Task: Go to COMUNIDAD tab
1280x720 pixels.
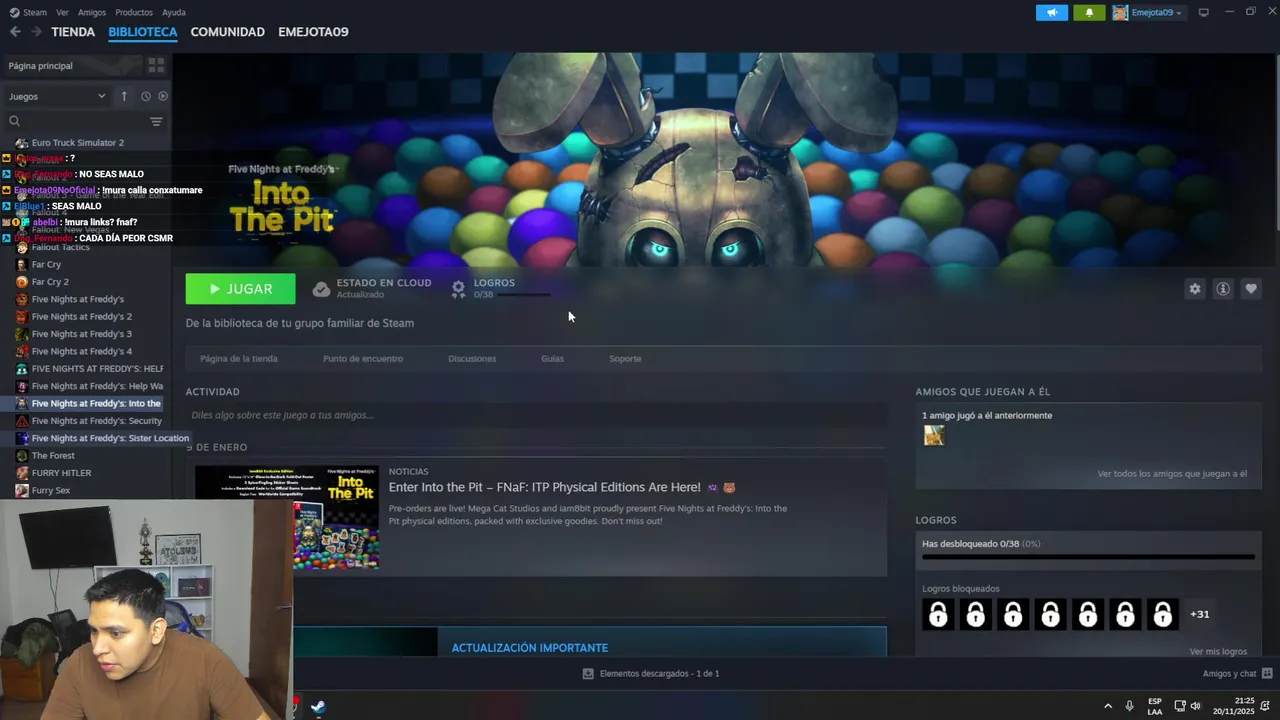Action: tap(228, 32)
